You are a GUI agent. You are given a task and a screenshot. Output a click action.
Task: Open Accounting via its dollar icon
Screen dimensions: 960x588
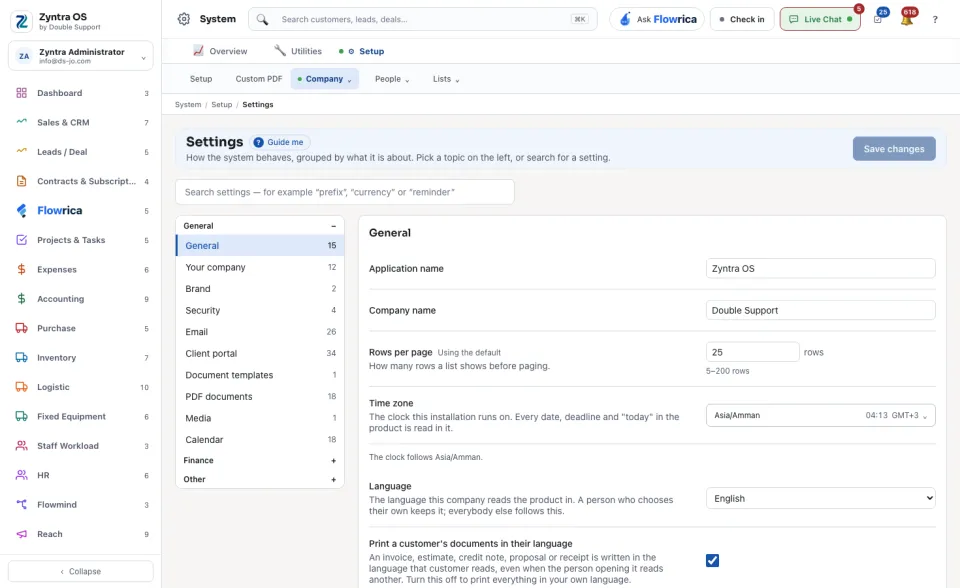[21, 299]
